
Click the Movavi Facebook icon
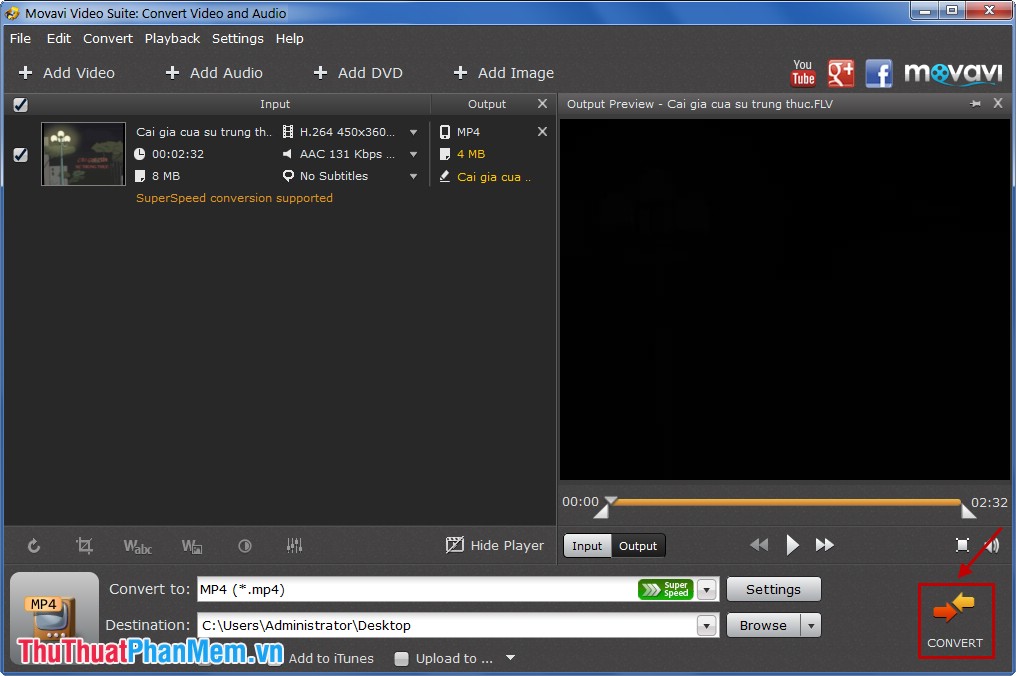pyautogui.click(x=879, y=73)
